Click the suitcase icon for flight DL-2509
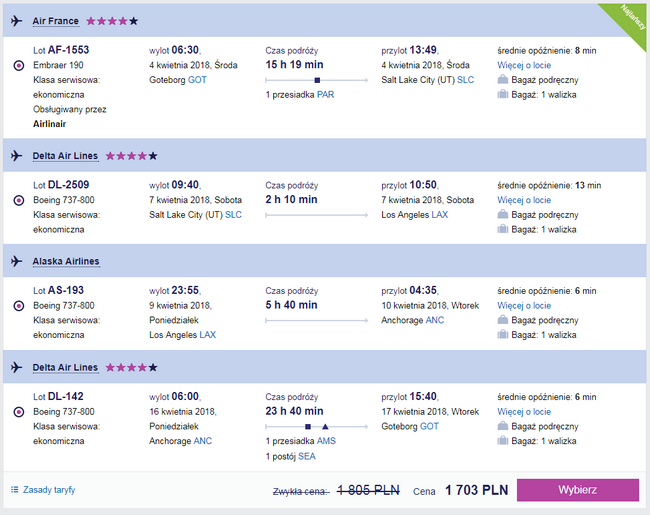Screen dimensions: 650x515 point(502,229)
